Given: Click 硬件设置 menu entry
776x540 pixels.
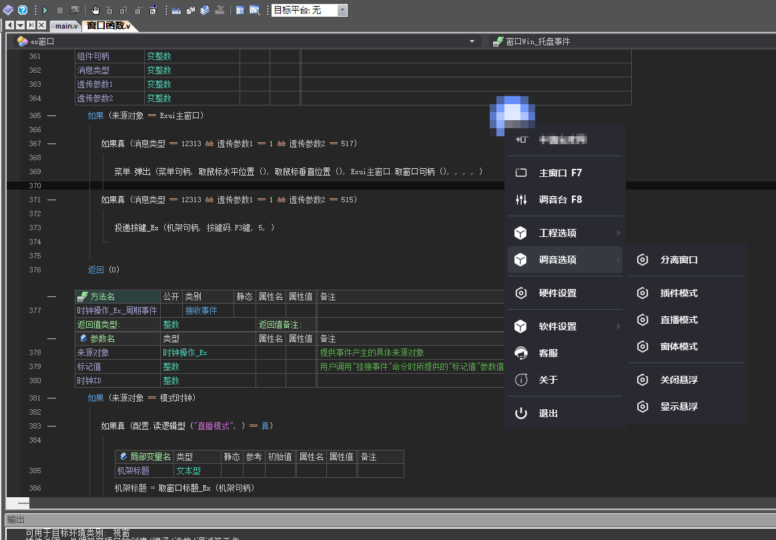Looking at the screenshot, I should click(558, 293).
